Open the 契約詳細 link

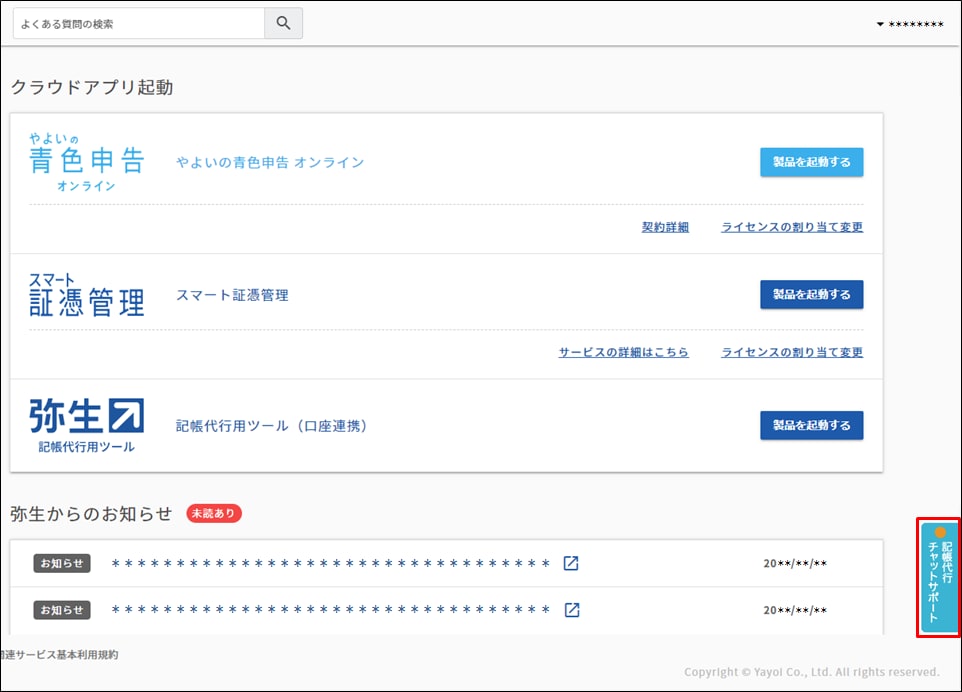pos(665,227)
